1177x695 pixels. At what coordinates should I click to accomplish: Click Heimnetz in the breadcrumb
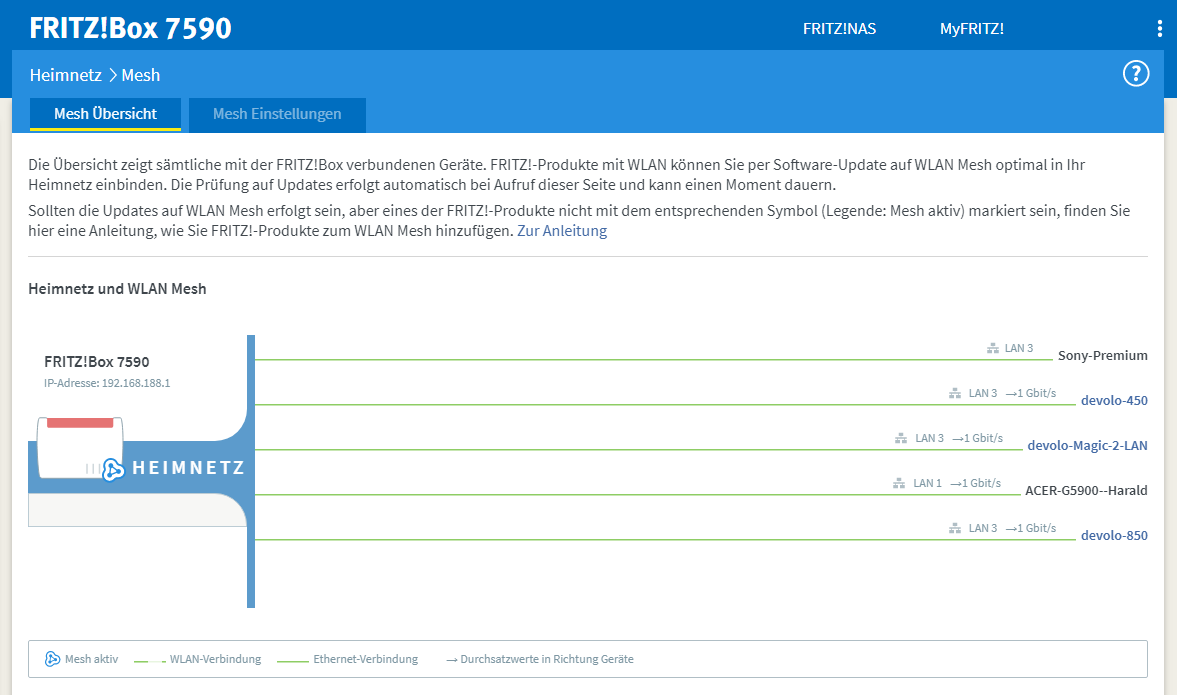tap(66, 75)
